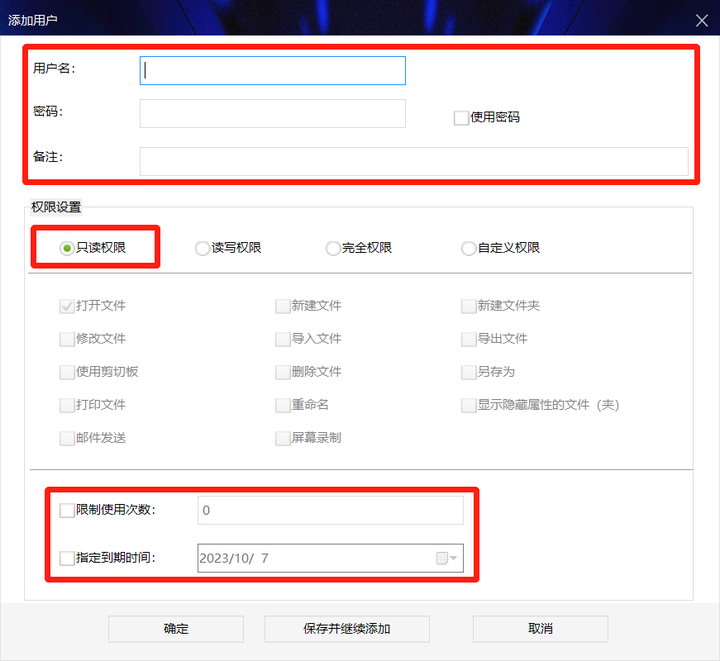The image size is (720, 661).
Task: Open the expiration date calendar dropdown
Action: pos(446,558)
